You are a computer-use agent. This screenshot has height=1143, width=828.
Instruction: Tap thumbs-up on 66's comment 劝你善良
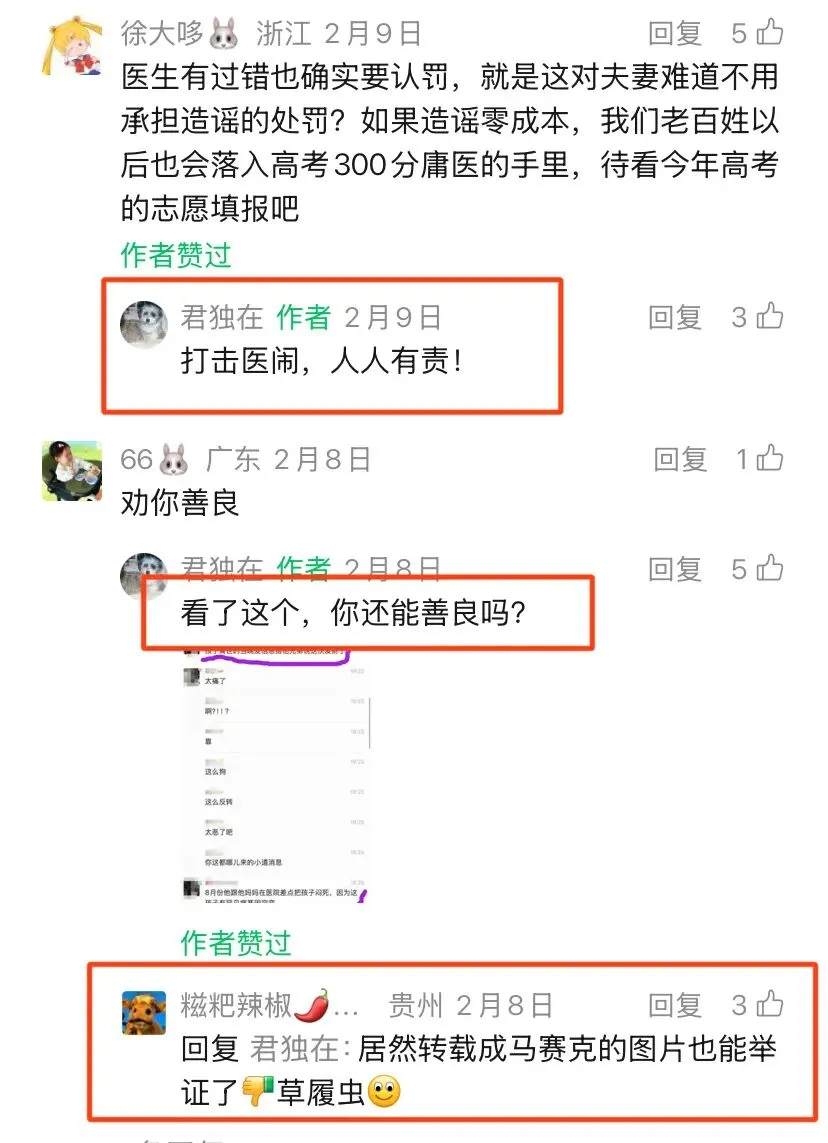tap(770, 459)
